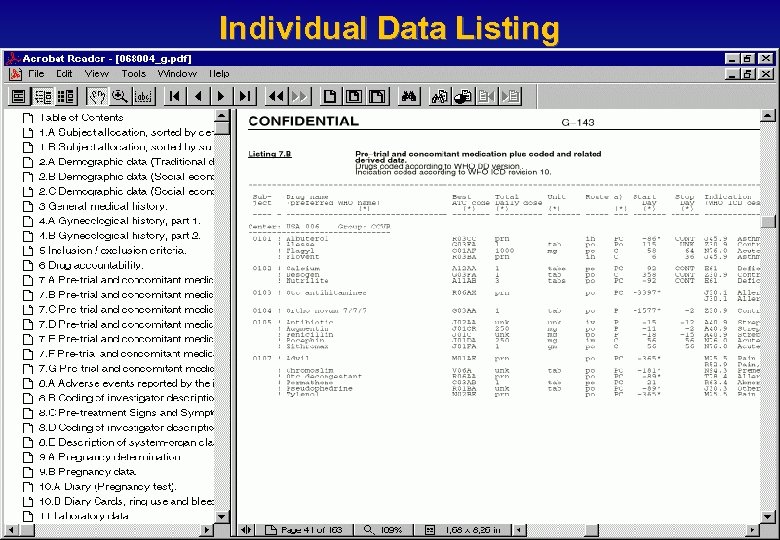The width and height of the screenshot is (780, 540).
Task: Open the 'Table of Contents' bookmark
Action: (81, 118)
